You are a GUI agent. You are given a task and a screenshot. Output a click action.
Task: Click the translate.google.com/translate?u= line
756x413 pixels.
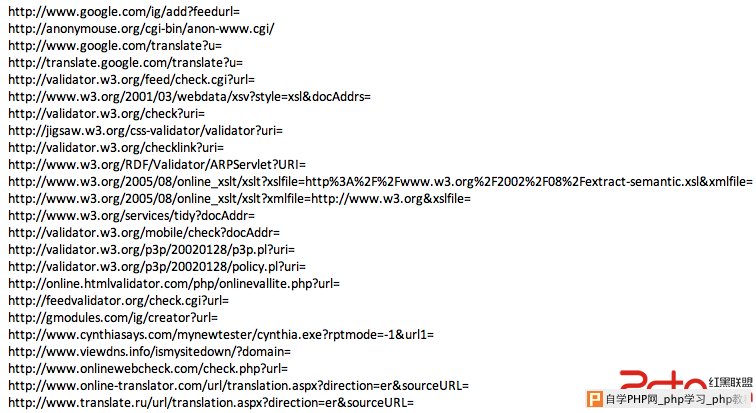pos(125,63)
